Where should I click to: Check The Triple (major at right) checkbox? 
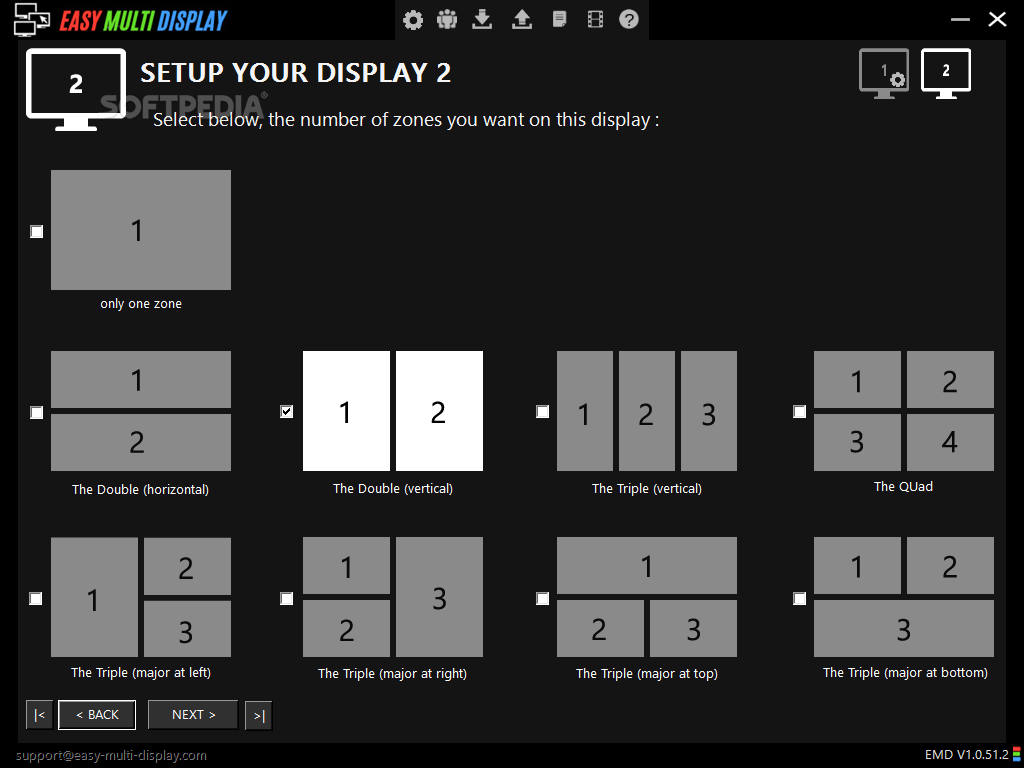(287, 598)
